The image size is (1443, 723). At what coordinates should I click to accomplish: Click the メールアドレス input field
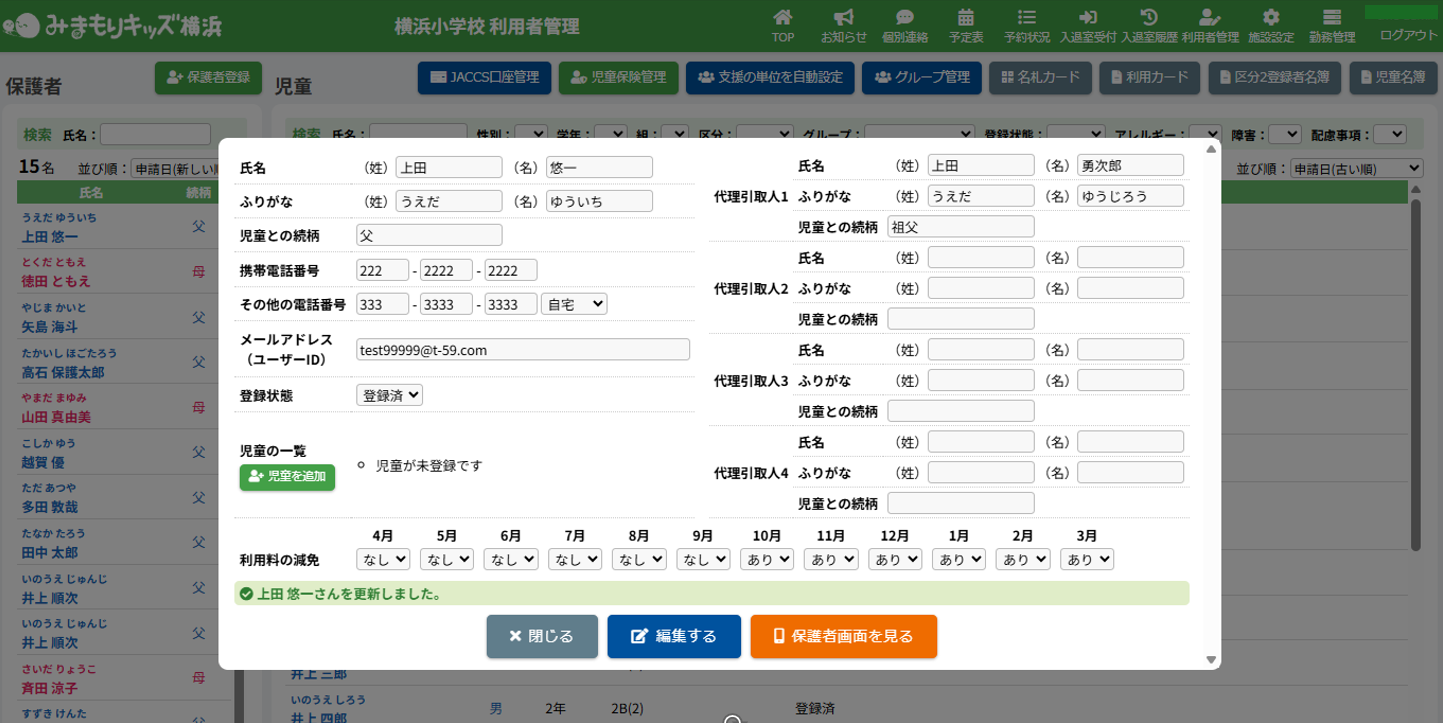(522, 349)
